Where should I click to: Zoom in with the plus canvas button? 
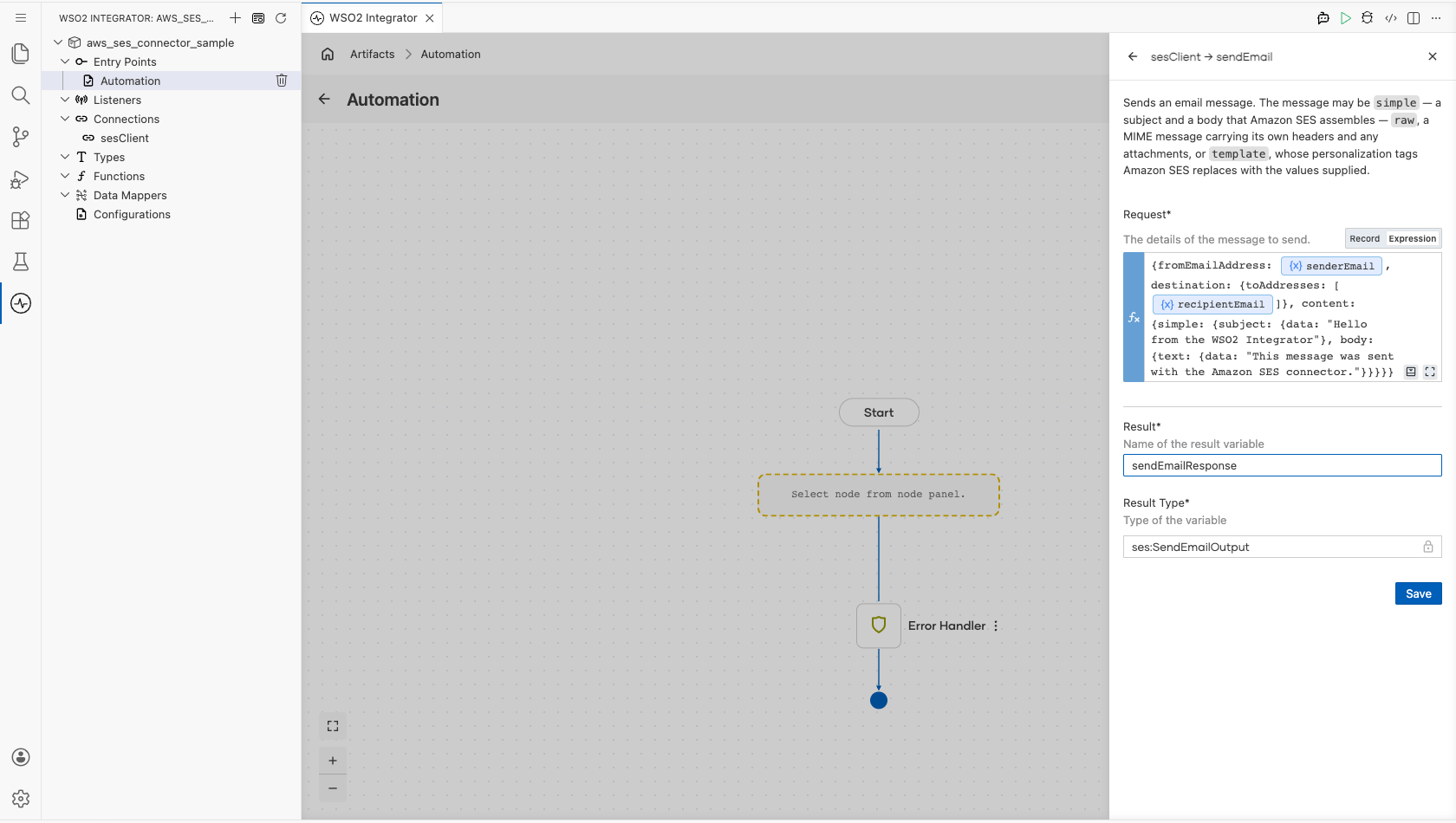click(333, 761)
